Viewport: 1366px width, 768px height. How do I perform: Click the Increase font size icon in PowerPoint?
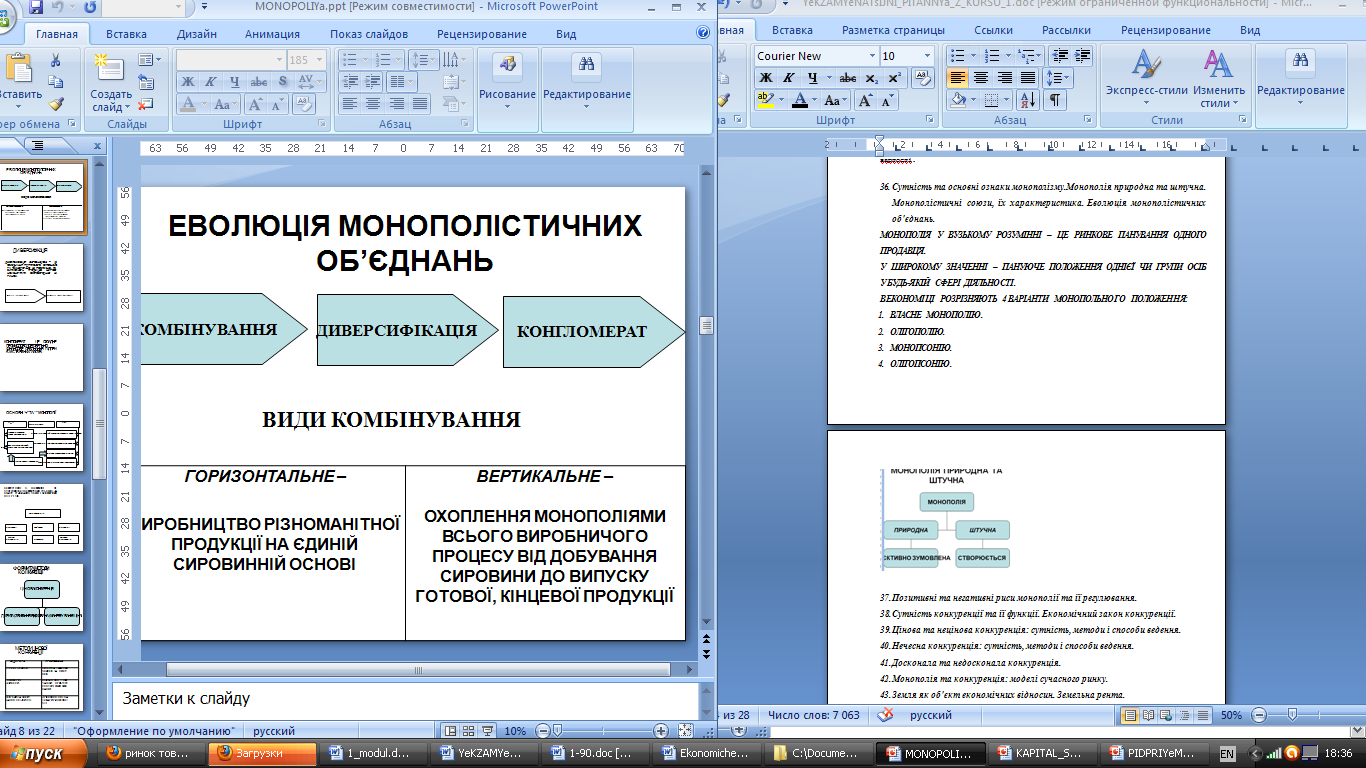(256, 104)
